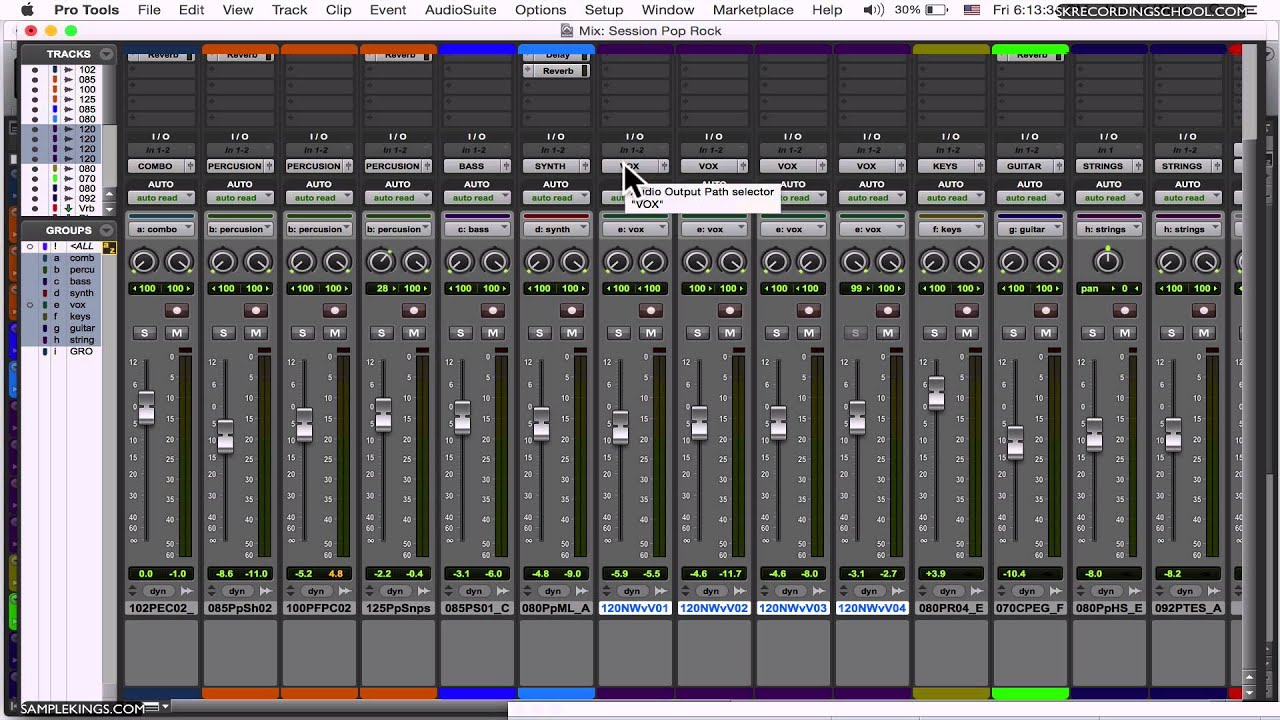Screen dimensions: 1280x720
Task: Click left pan knob of 120NWvV01 track
Action: point(617,262)
